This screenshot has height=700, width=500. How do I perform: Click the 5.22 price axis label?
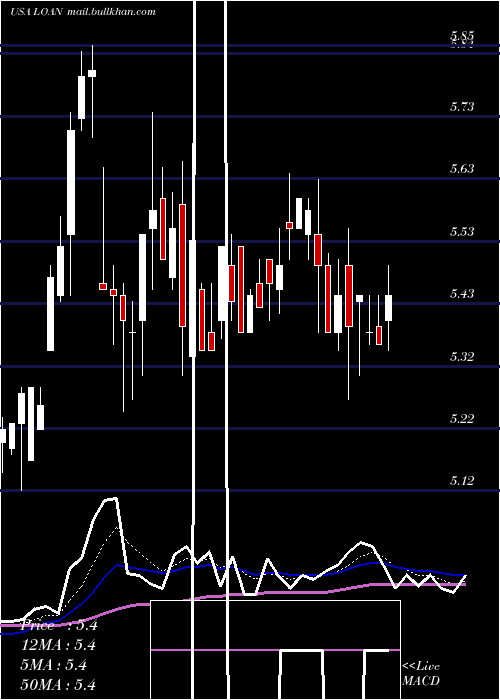[462, 418]
